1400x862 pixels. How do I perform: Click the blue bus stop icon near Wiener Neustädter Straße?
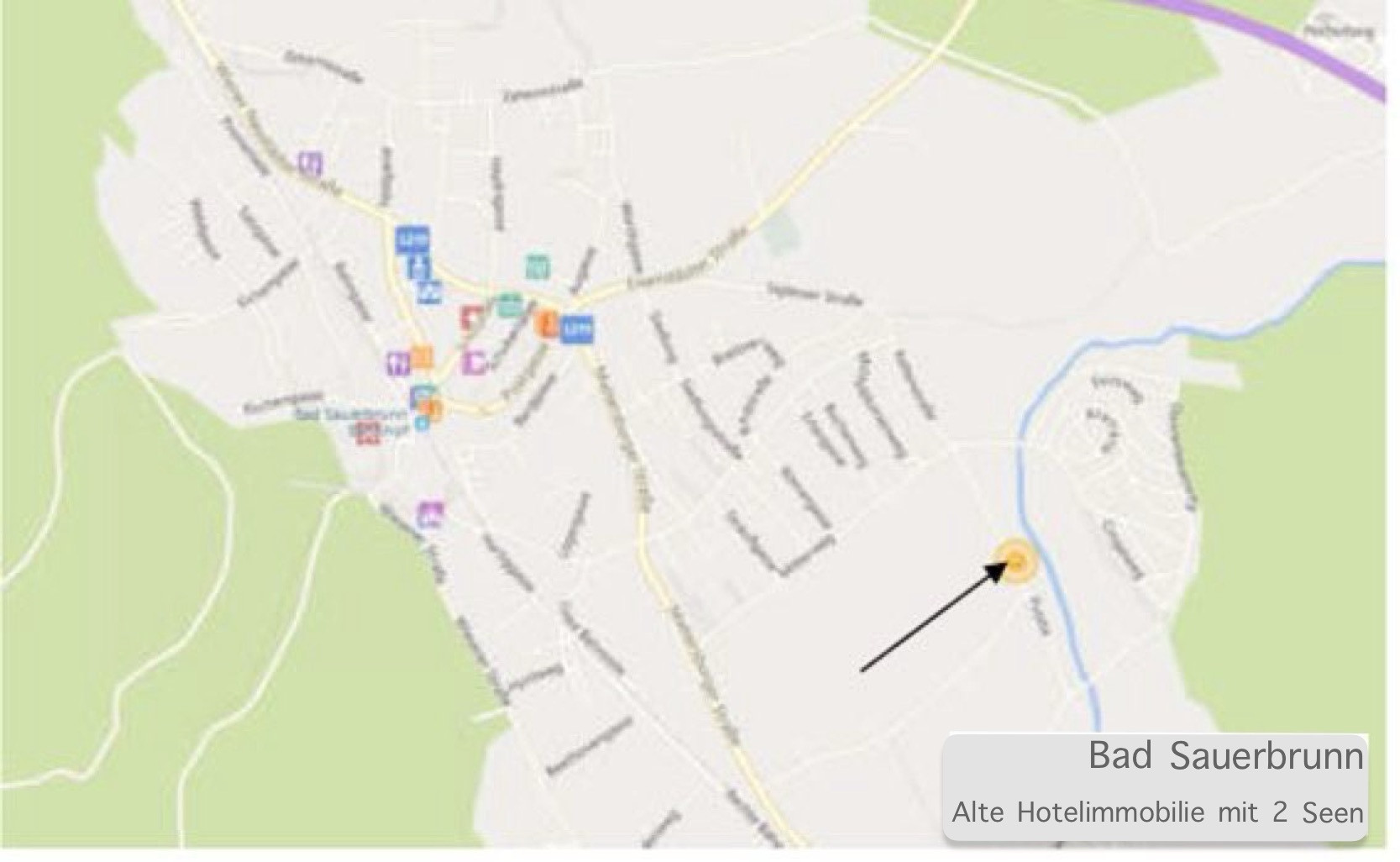click(x=412, y=240)
